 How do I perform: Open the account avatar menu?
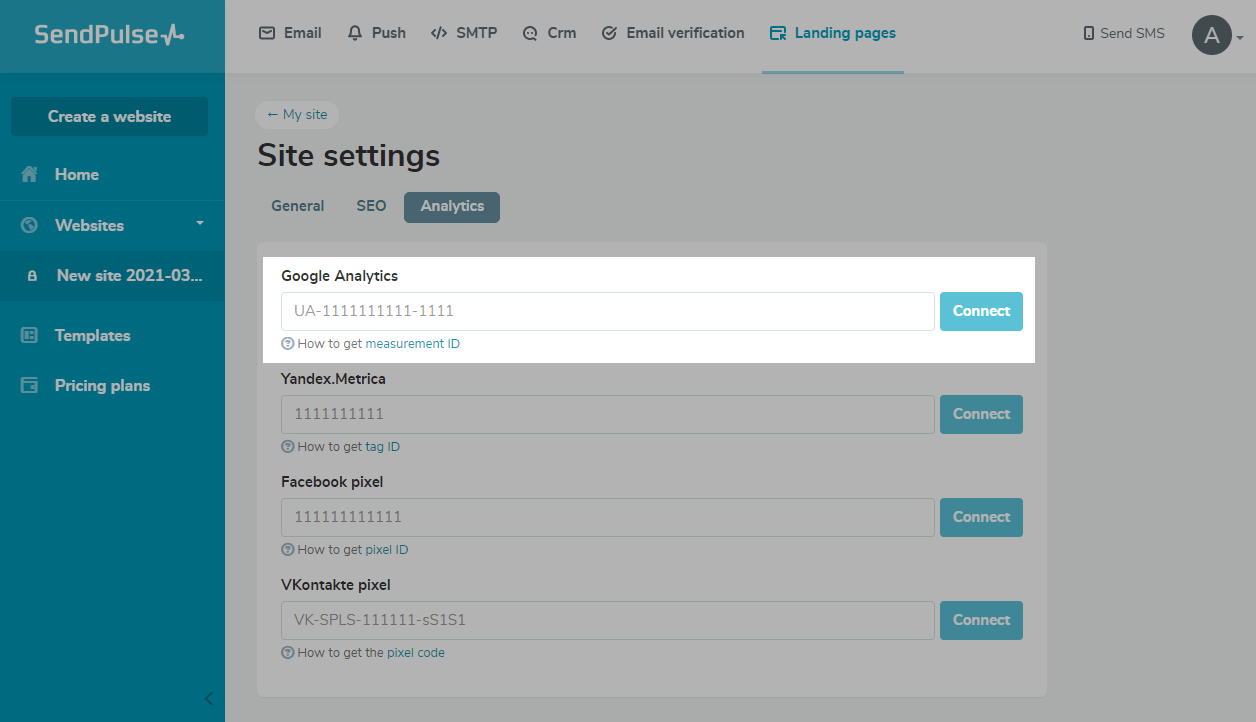tap(1212, 35)
